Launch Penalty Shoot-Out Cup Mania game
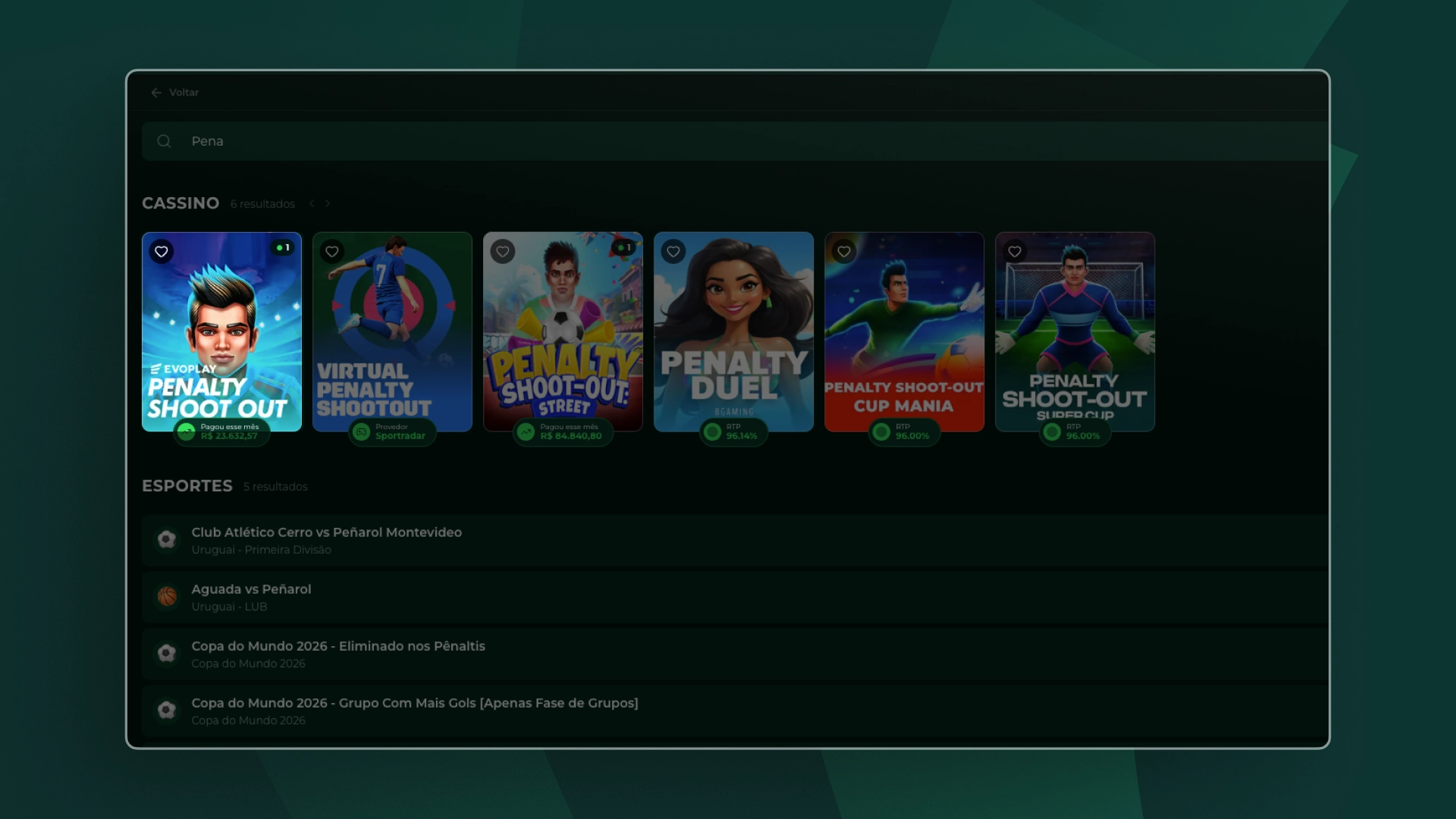The height and width of the screenshot is (819, 1456). point(904,331)
